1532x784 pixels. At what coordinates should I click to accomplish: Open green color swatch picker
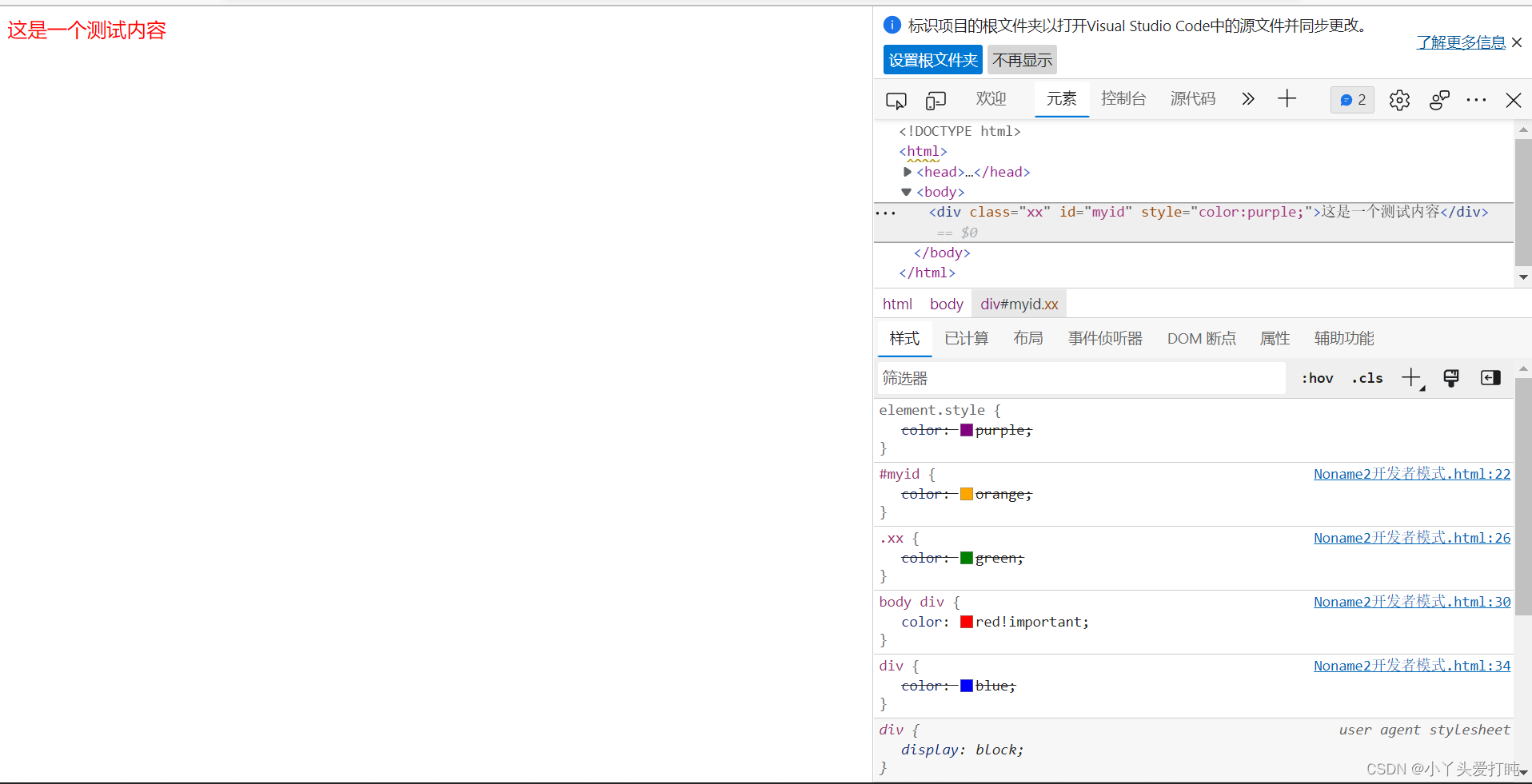(x=967, y=558)
